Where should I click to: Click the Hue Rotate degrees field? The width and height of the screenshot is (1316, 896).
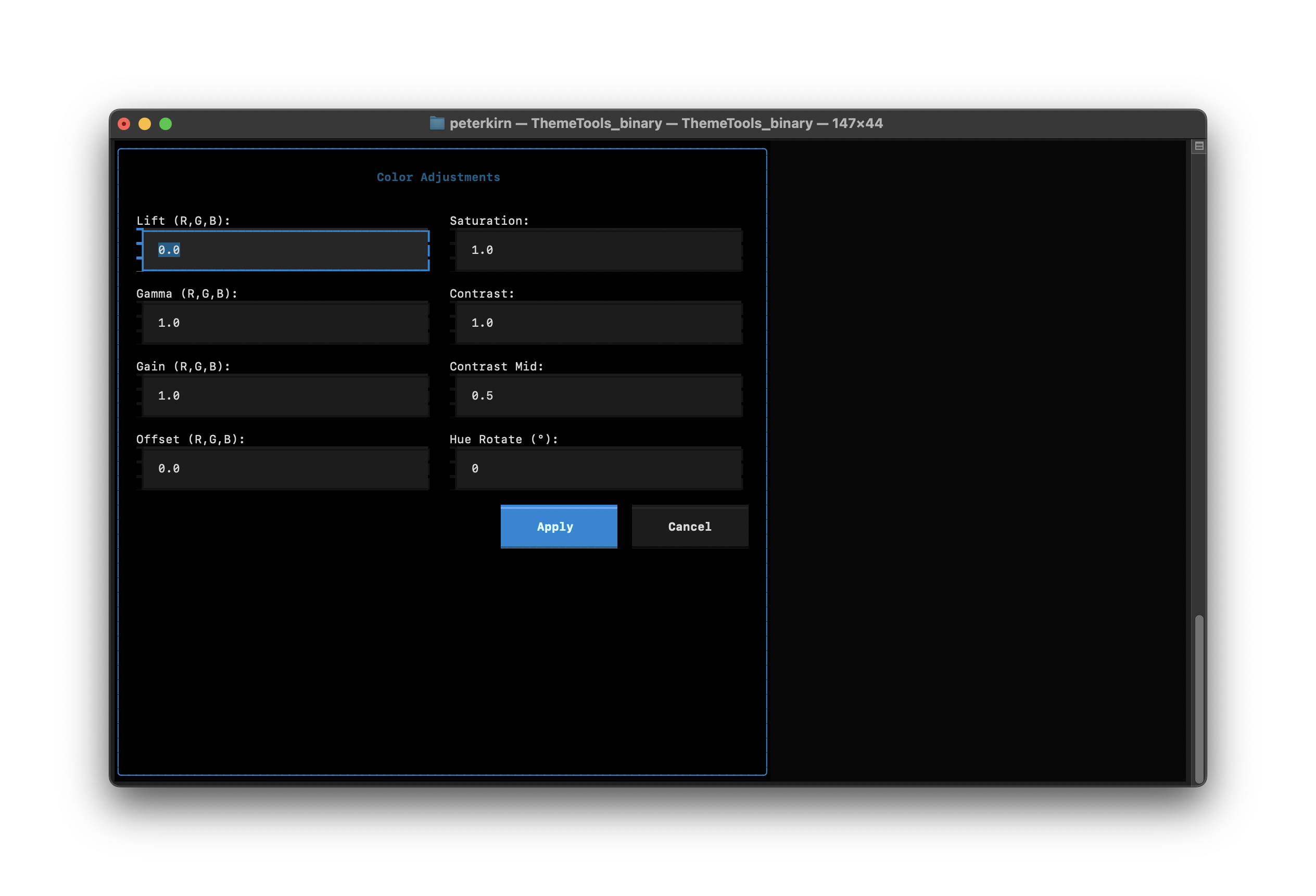click(598, 469)
